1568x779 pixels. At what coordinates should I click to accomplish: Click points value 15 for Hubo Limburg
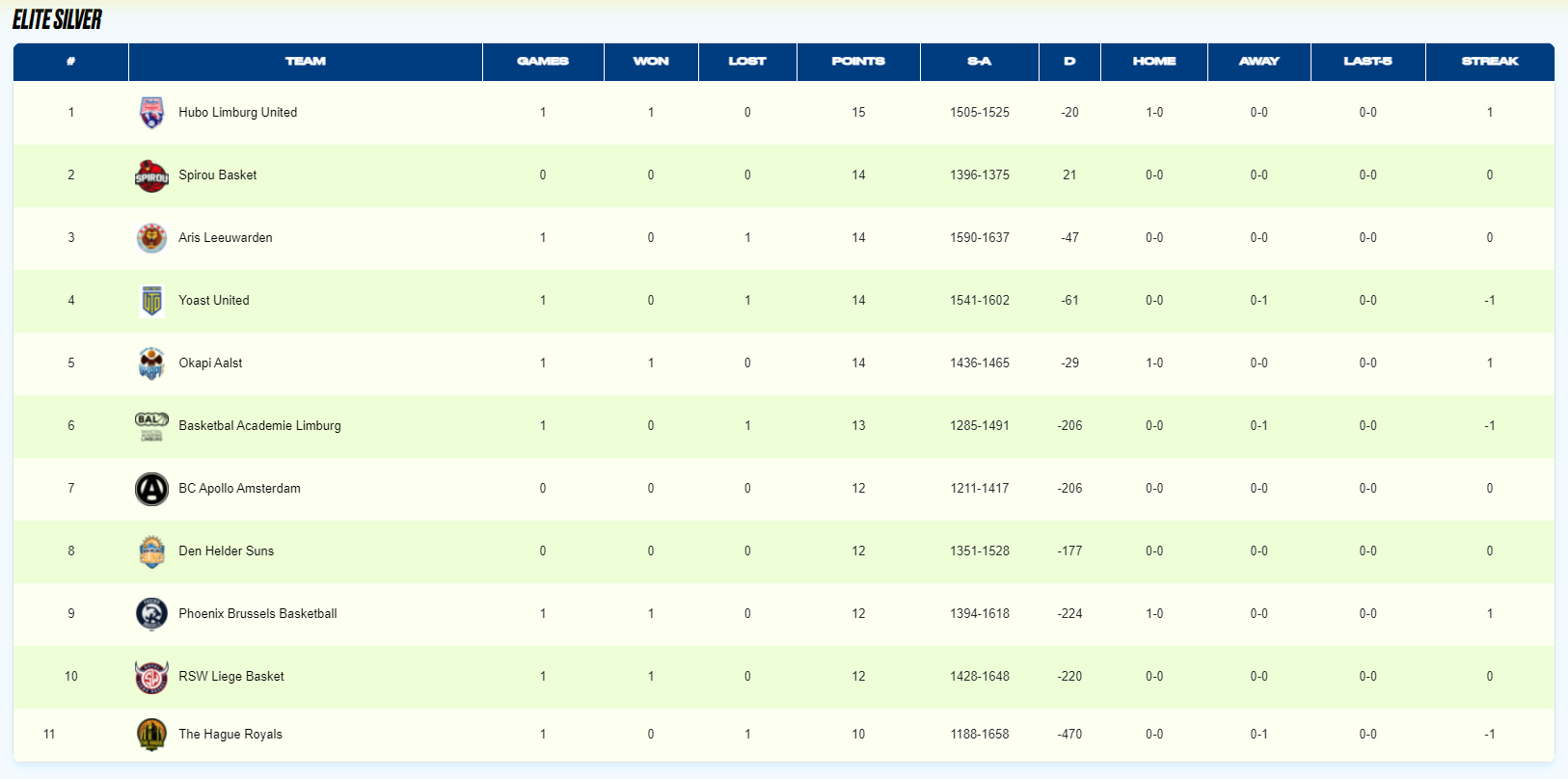(x=858, y=113)
